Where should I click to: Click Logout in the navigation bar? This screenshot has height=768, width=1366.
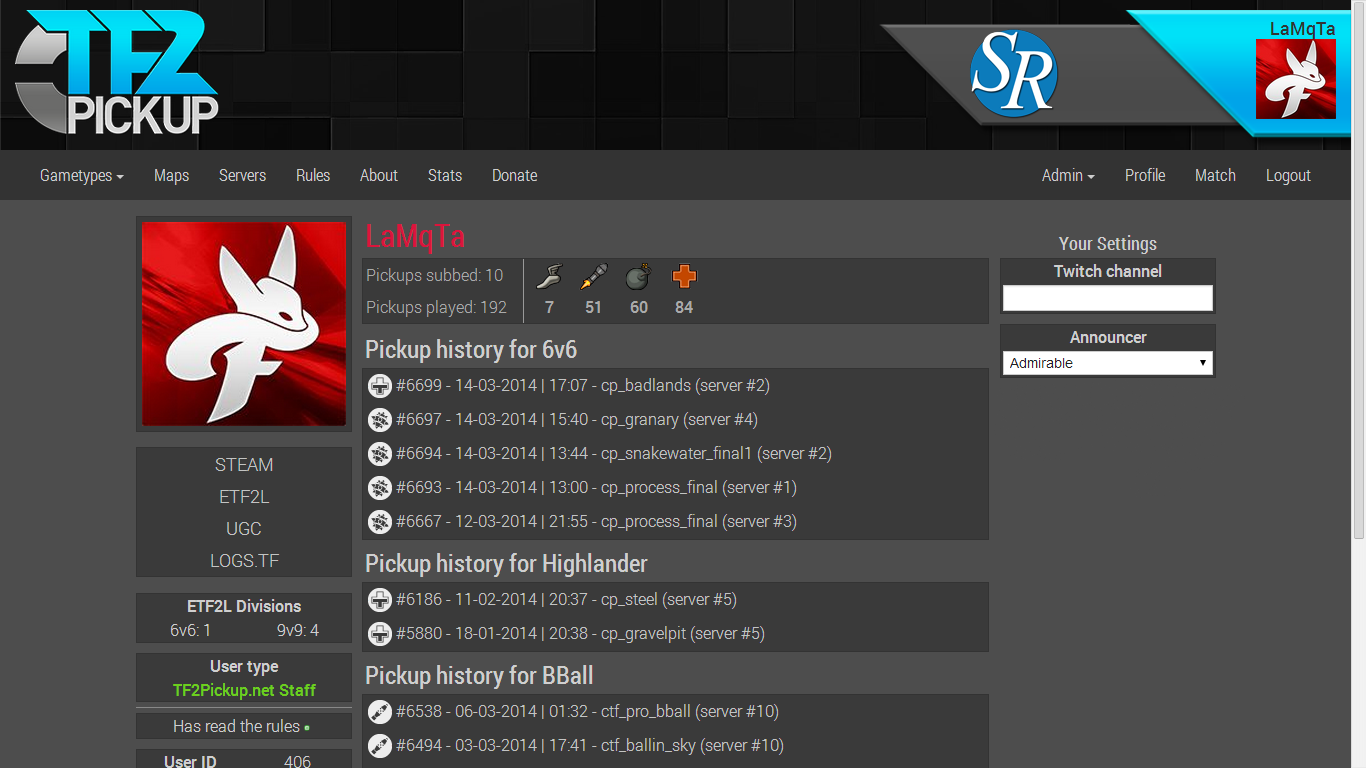point(1288,175)
